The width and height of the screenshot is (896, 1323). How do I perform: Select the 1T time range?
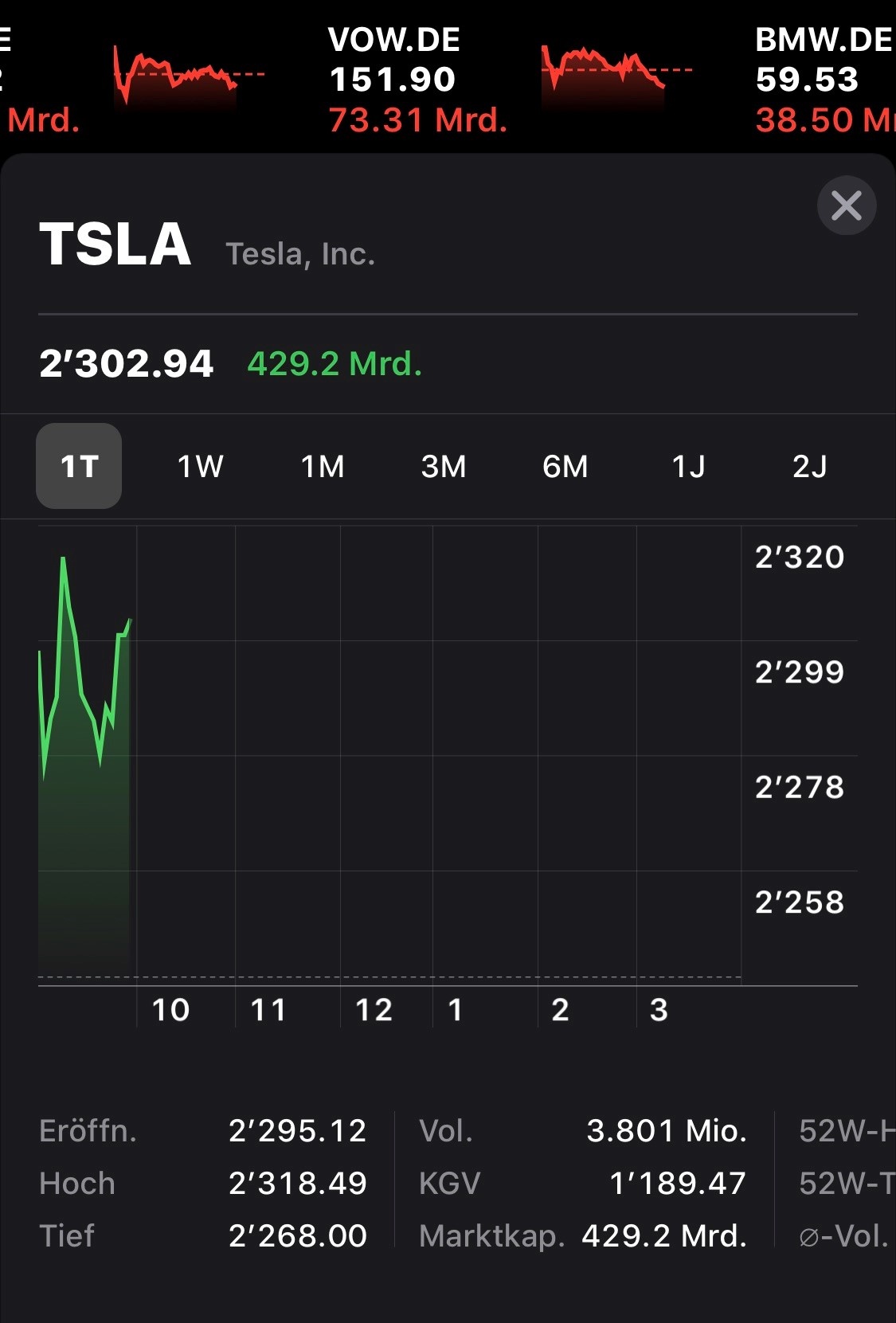click(79, 466)
